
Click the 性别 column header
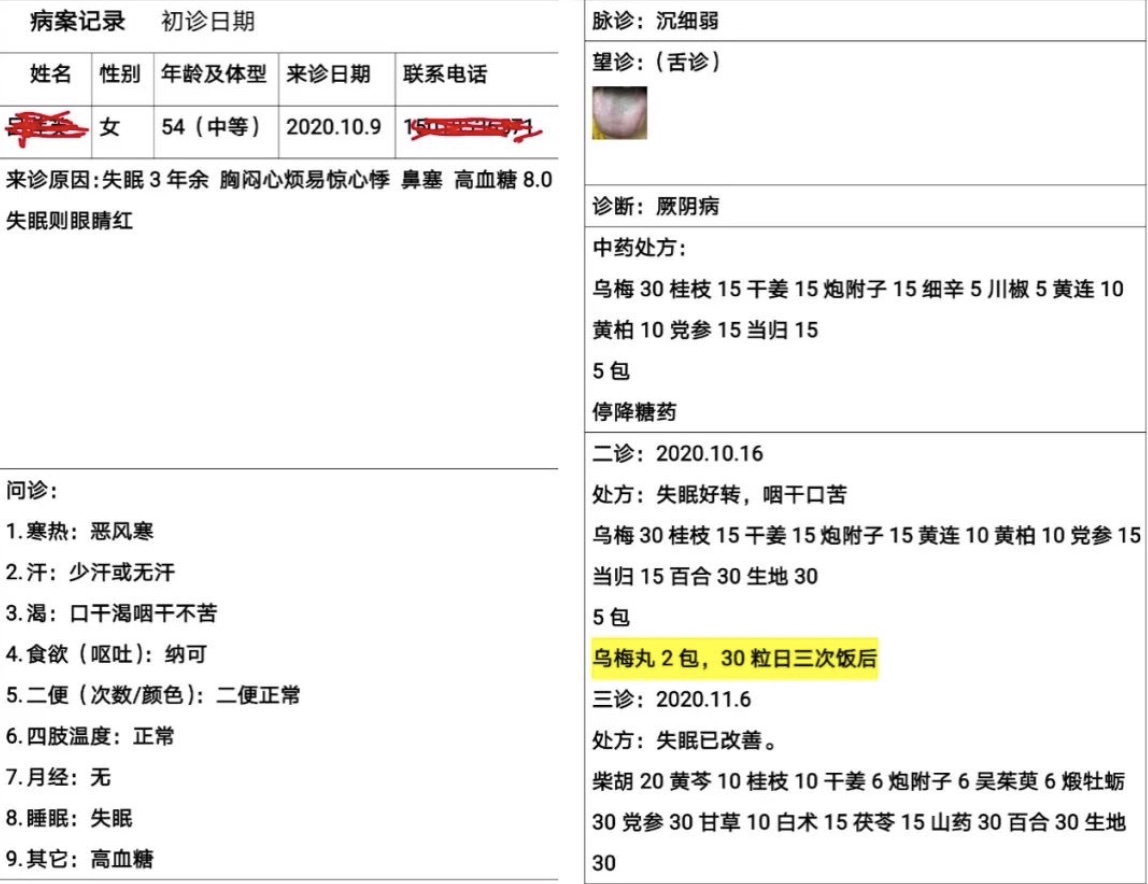point(120,75)
